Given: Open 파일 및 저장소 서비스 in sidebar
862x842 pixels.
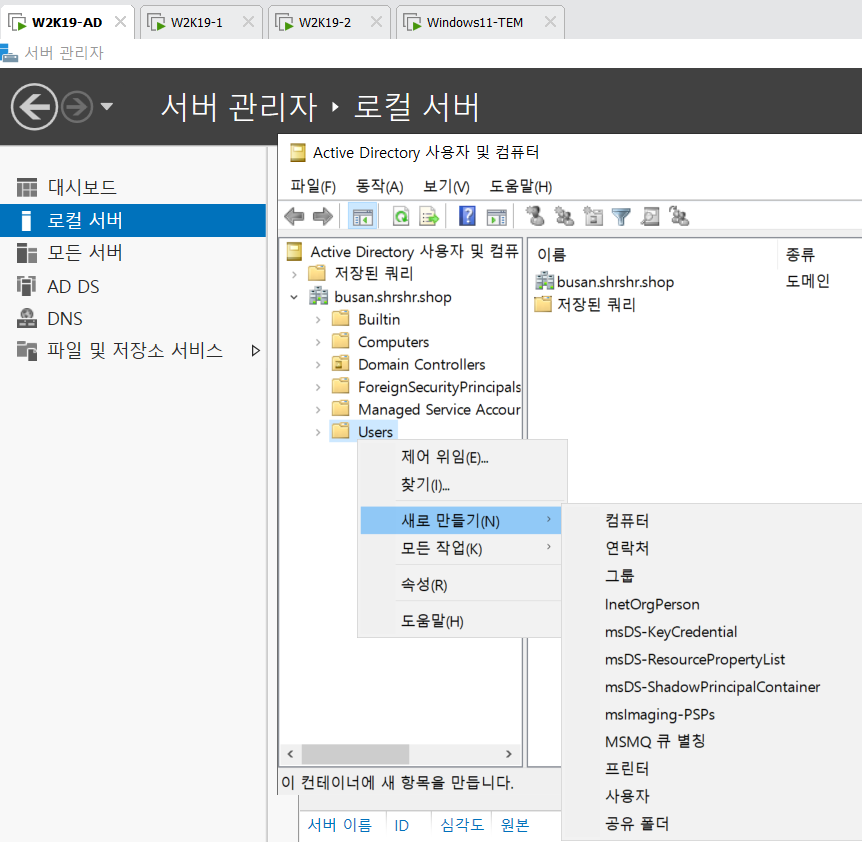Looking at the screenshot, I should 133,351.
